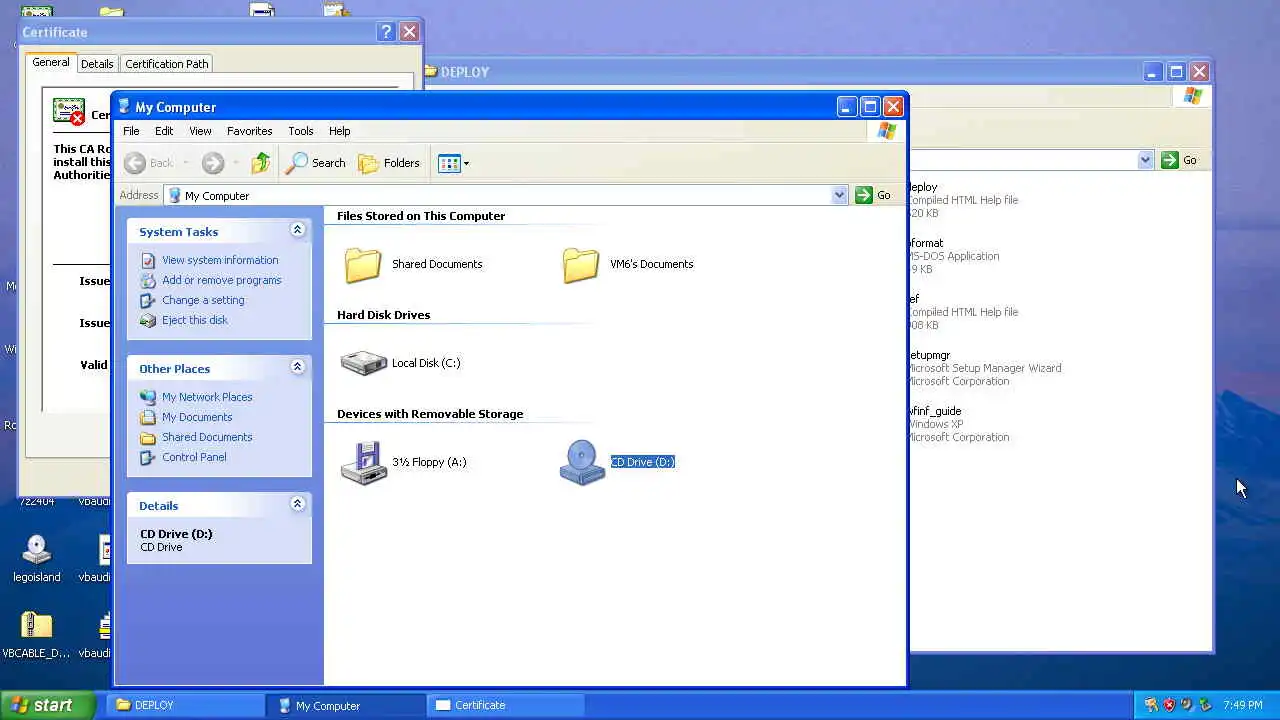Click the Eject this disk icon

point(148,320)
